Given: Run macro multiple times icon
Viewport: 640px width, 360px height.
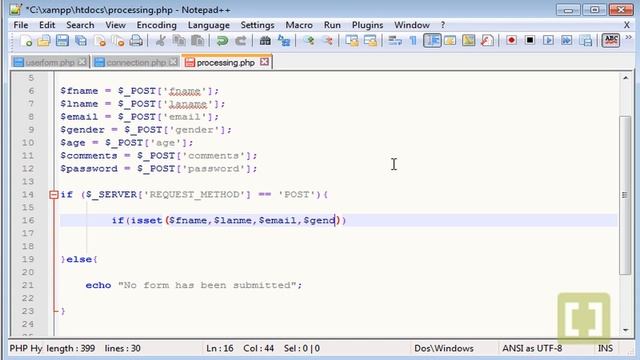Looking at the screenshot, I should (x=567, y=41).
